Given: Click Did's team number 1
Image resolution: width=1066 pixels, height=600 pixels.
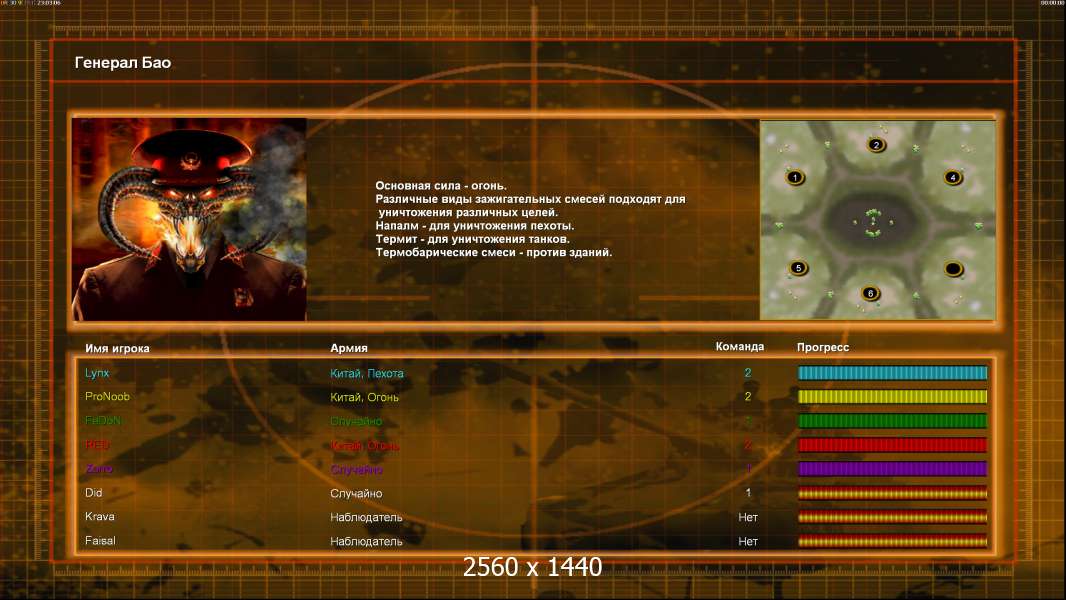Looking at the screenshot, I should coord(749,493).
